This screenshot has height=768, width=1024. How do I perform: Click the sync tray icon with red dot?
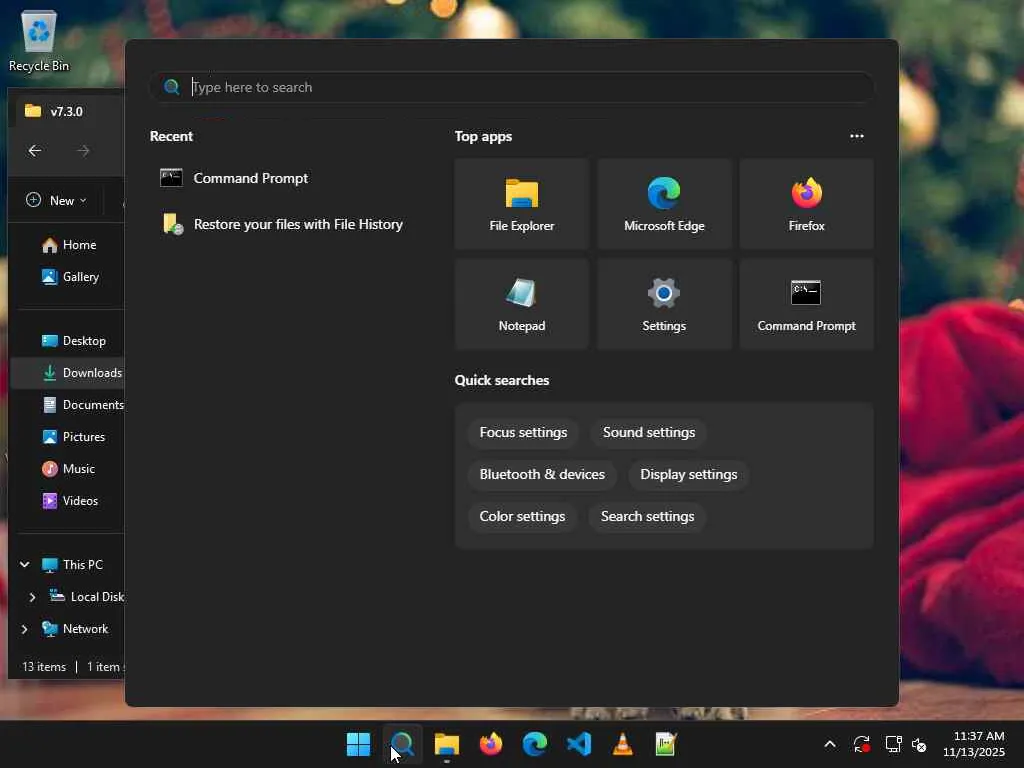[x=861, y=744]
